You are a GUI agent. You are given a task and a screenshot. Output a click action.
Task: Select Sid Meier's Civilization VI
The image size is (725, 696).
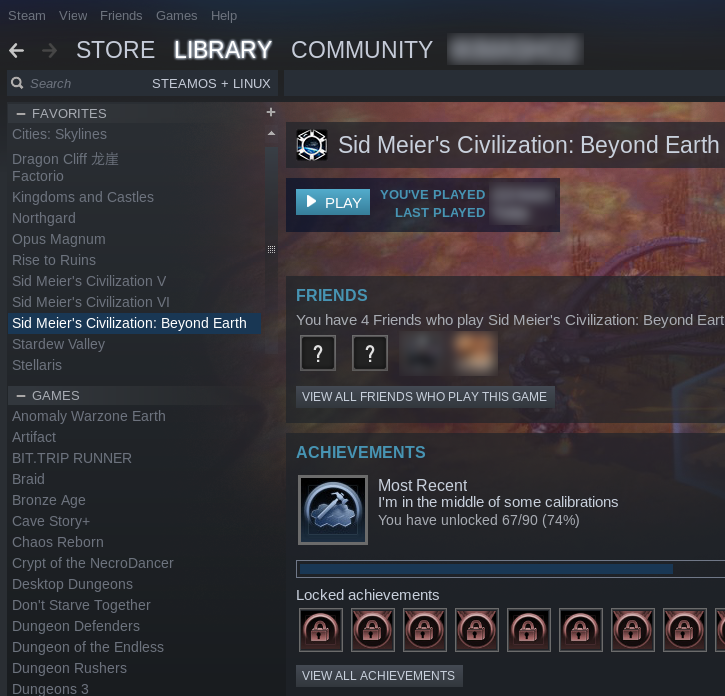pos(91,302)
